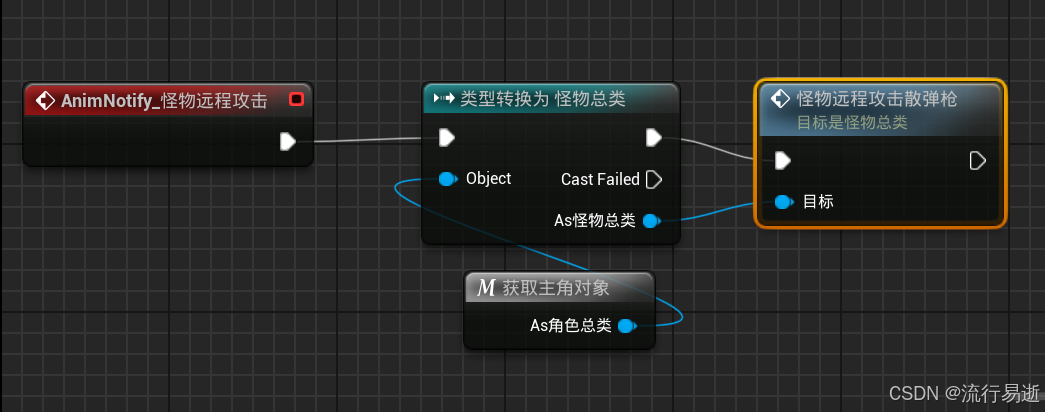Click the cast node's exec input pin

pyautogui.click(x=447, y=138)
